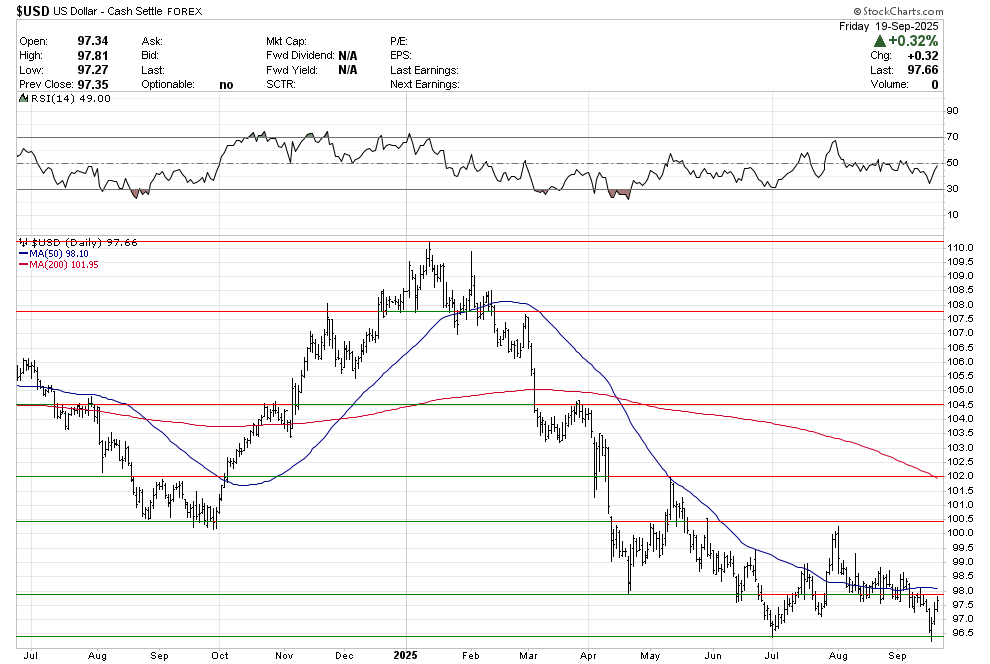Image resolution: width=990 pixels, height=664 pixels.
Task: Switch to the US Dollar - Cash Settle title
Action: click(x=110, y=11)
